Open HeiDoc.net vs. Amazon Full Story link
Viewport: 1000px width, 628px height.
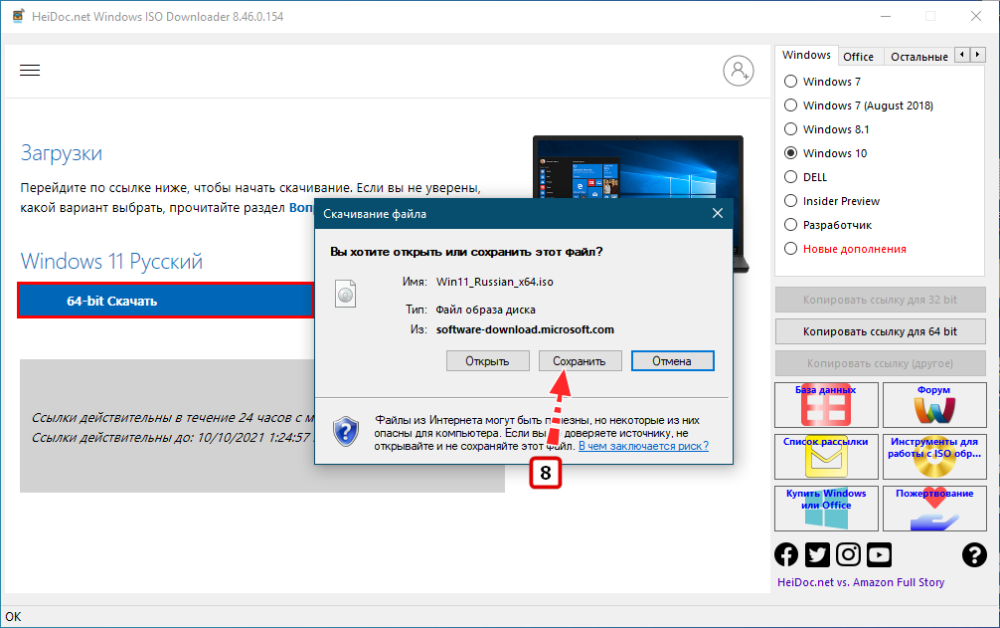860,582
